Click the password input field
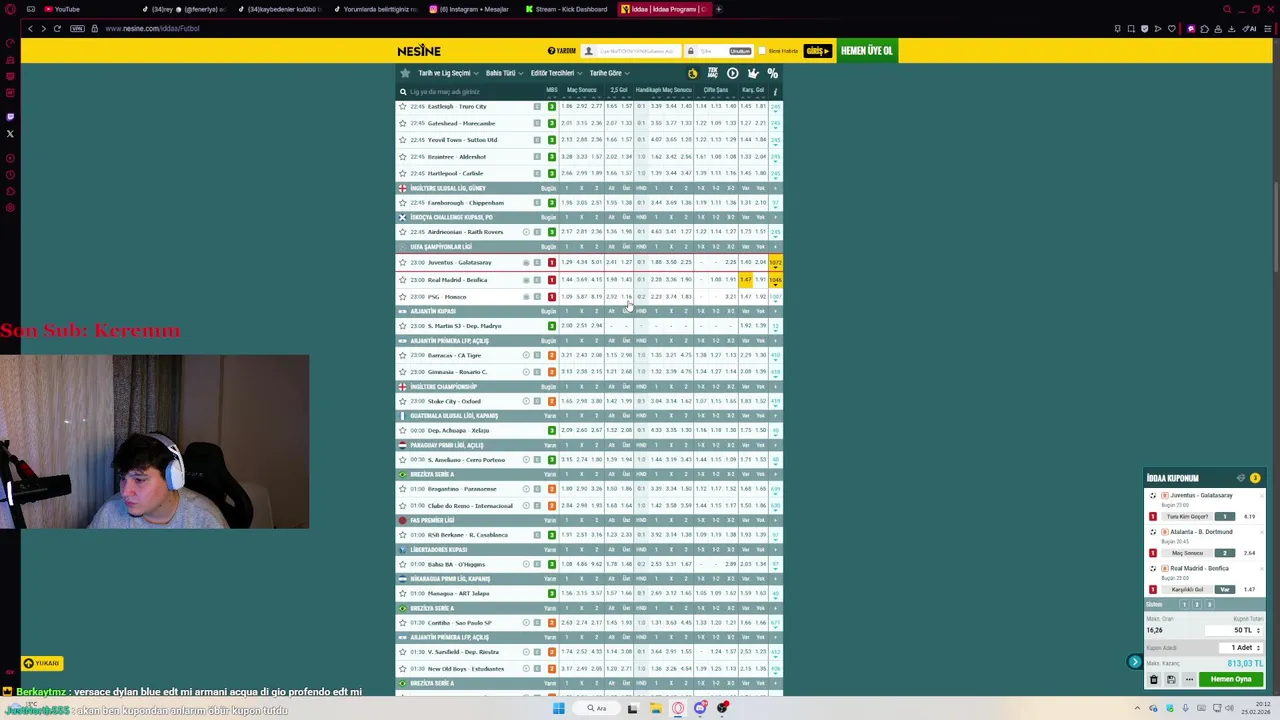The image size is (1280, 720). (x=719, y=51)
